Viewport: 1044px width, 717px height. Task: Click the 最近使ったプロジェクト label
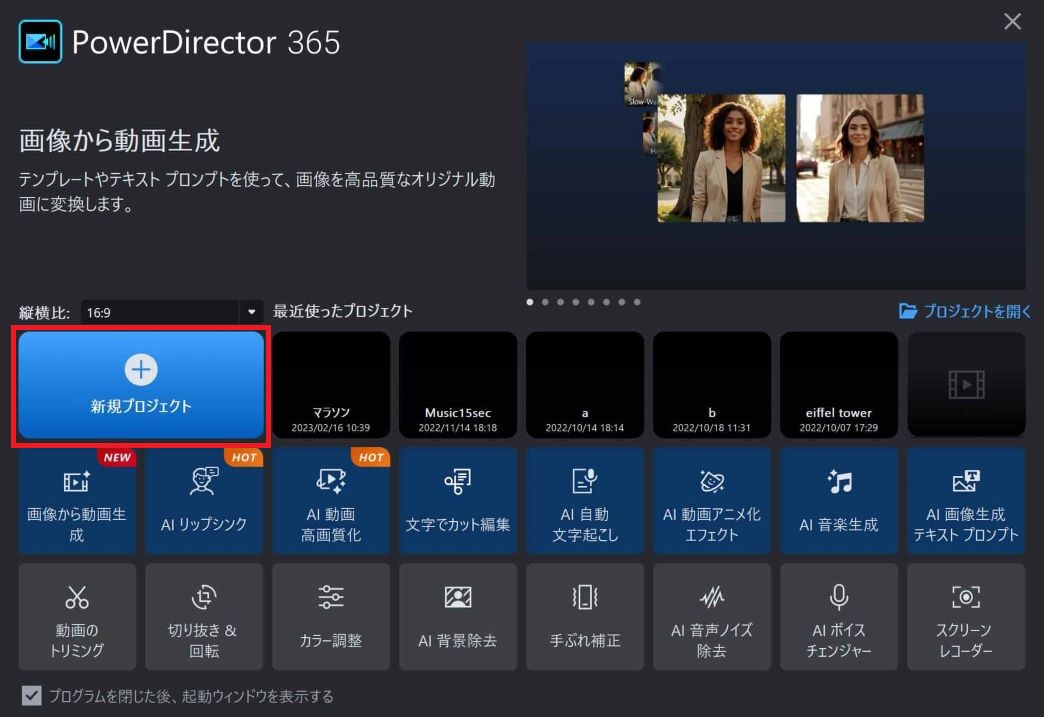(x=343, y=311)
